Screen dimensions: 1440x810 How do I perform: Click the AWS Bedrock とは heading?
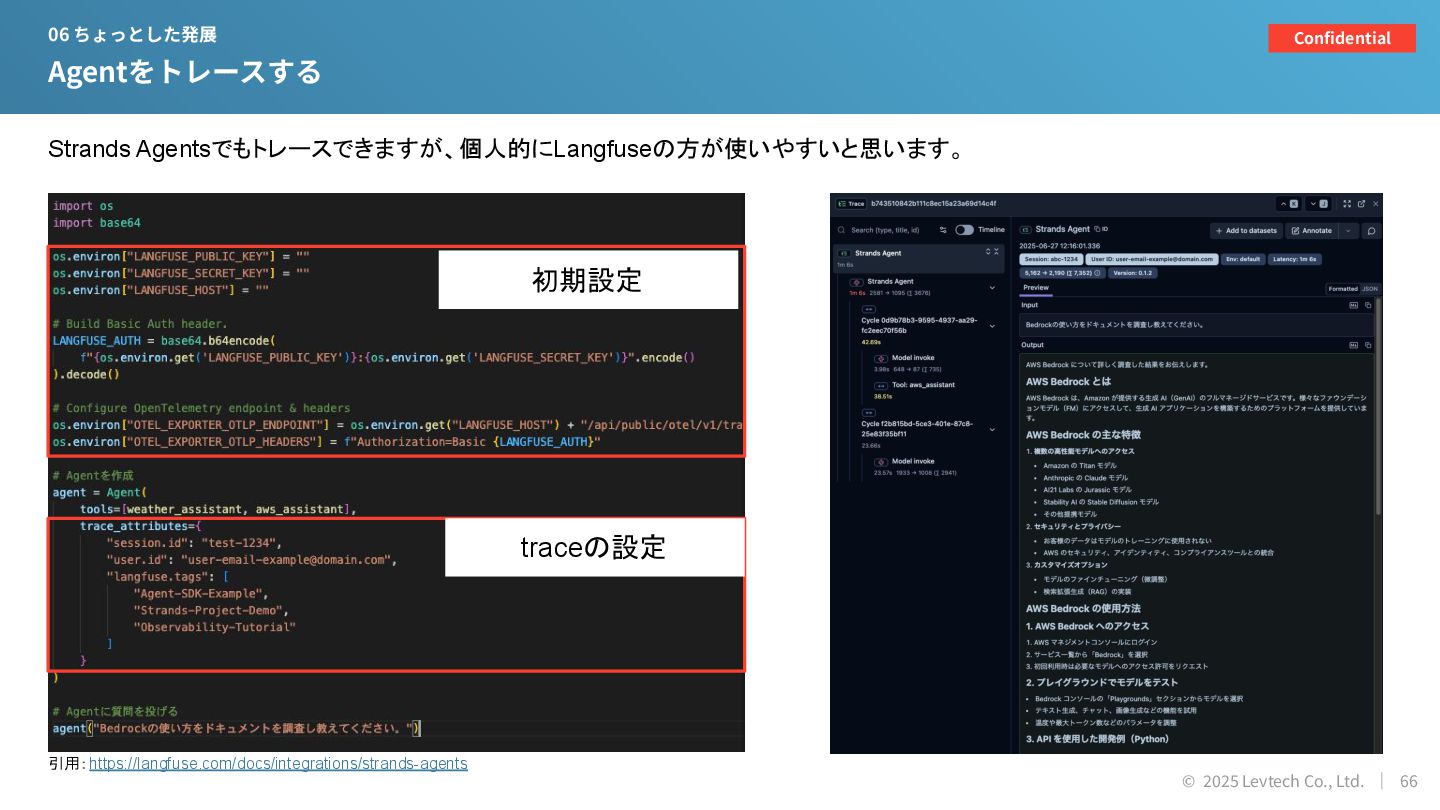click(1068, 381)
